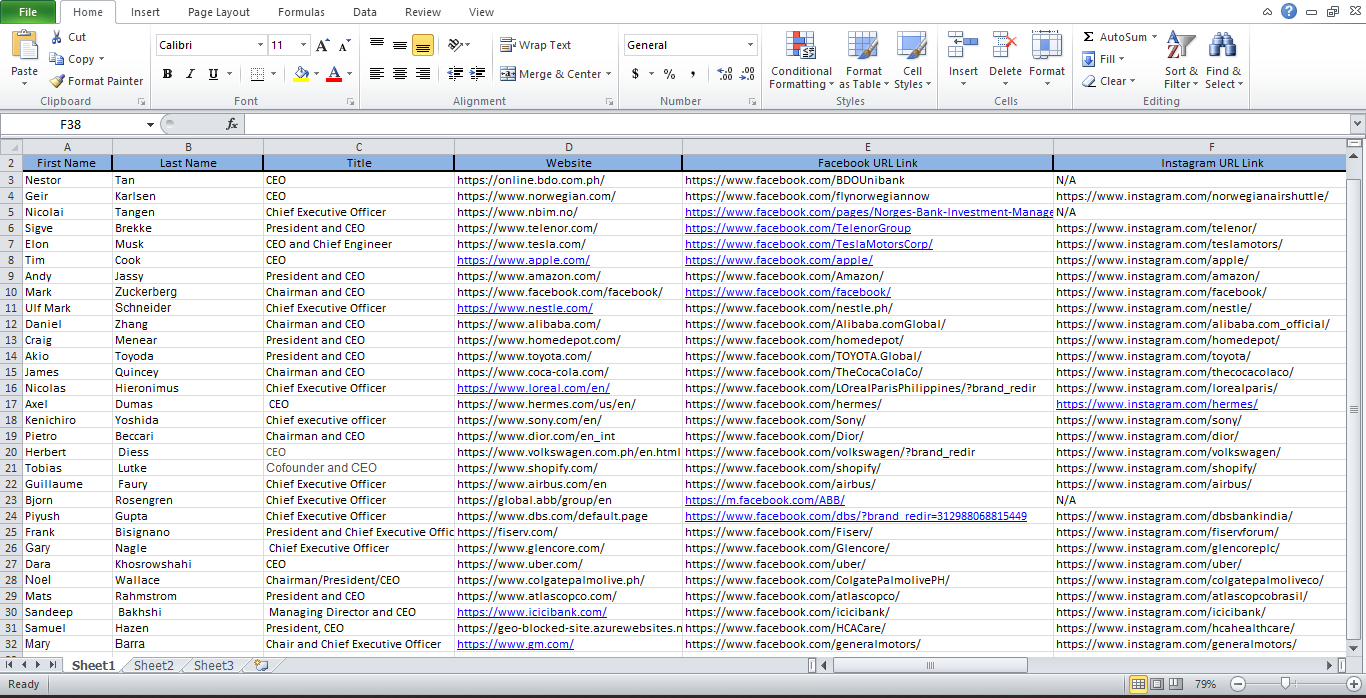Image resolution: width=1366 pixels, height=698 pixels.
Task: Toggle bold formatting
Action: 167,74
